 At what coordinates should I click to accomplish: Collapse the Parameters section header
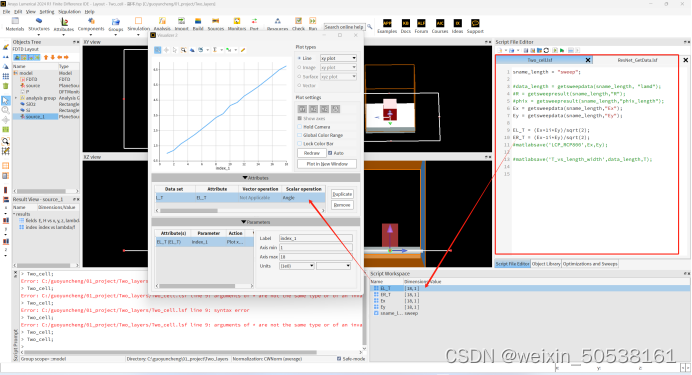pos(256,222)
